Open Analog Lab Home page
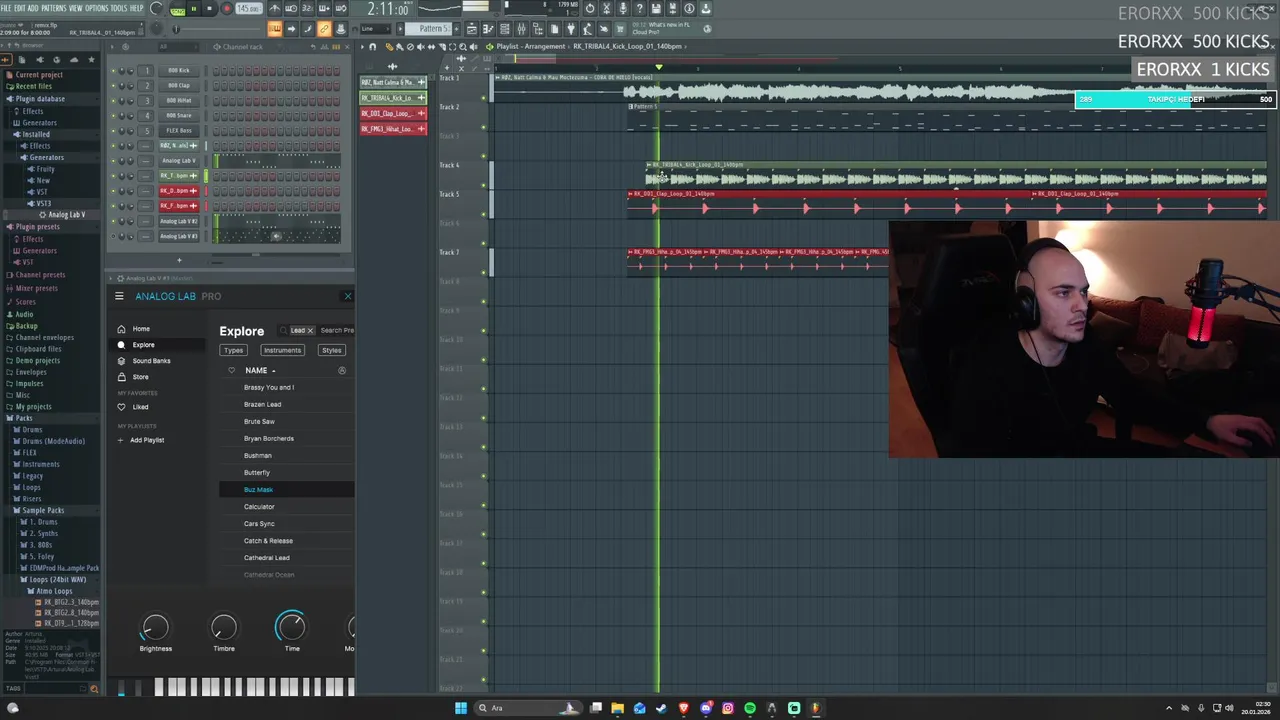 pyautogui.click(x=141, y=329)
